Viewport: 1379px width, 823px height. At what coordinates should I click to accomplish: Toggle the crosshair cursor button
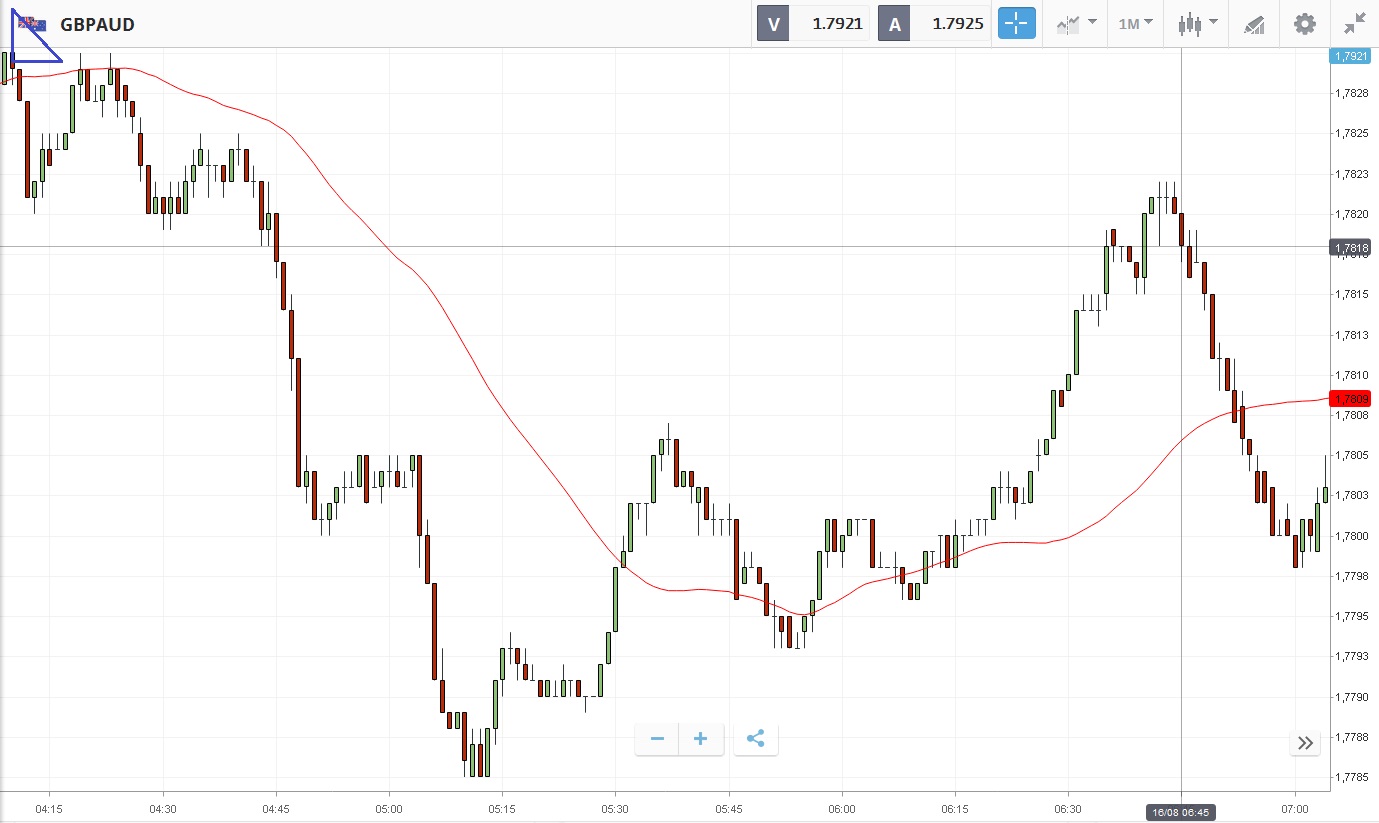1016,24
